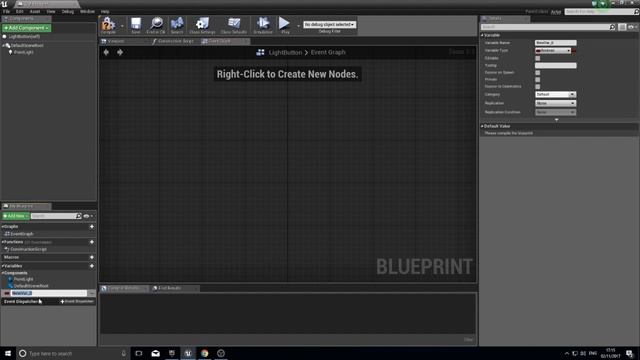Toggle the Expose to Cinematics checkbox
This screenshot has height=360, width=640.
[538, 87]
